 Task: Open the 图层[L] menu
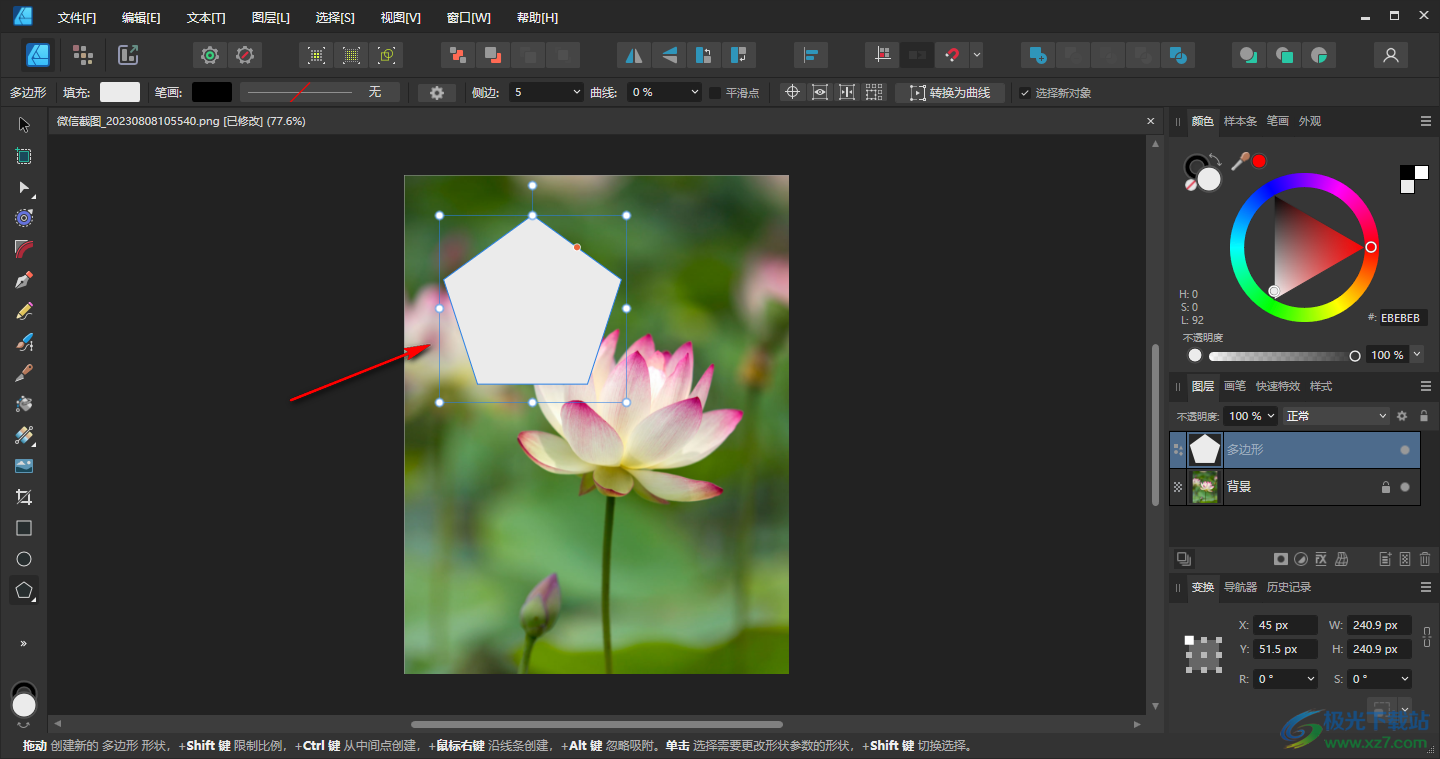coord(271,18)
